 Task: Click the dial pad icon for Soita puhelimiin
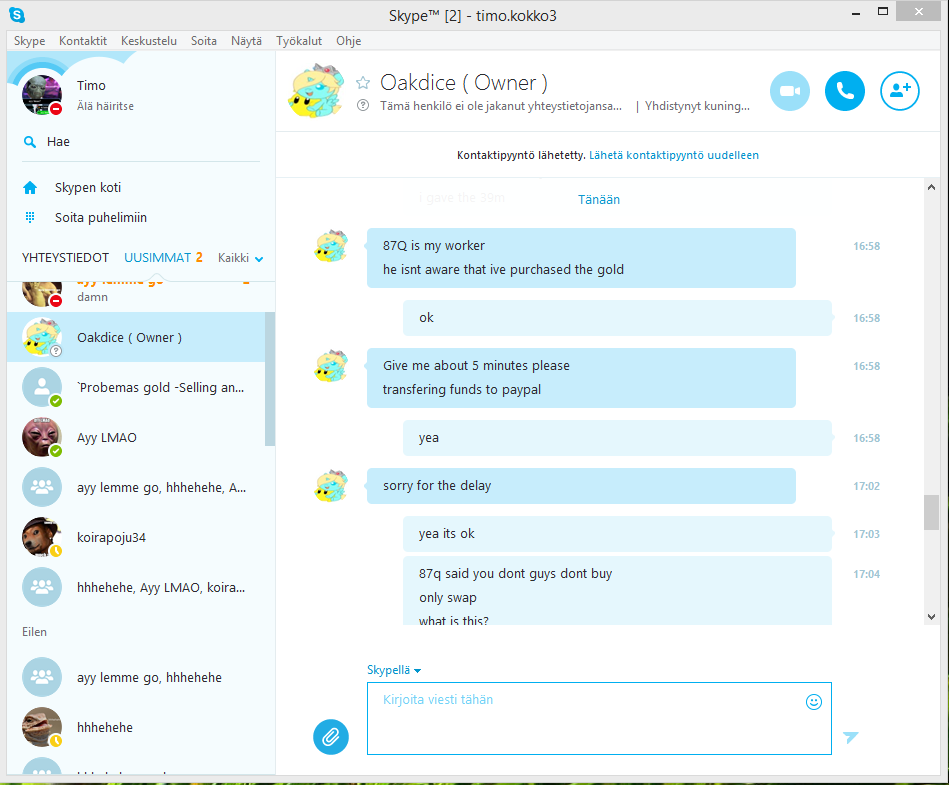pyautogui.click(x=30, y=217)
